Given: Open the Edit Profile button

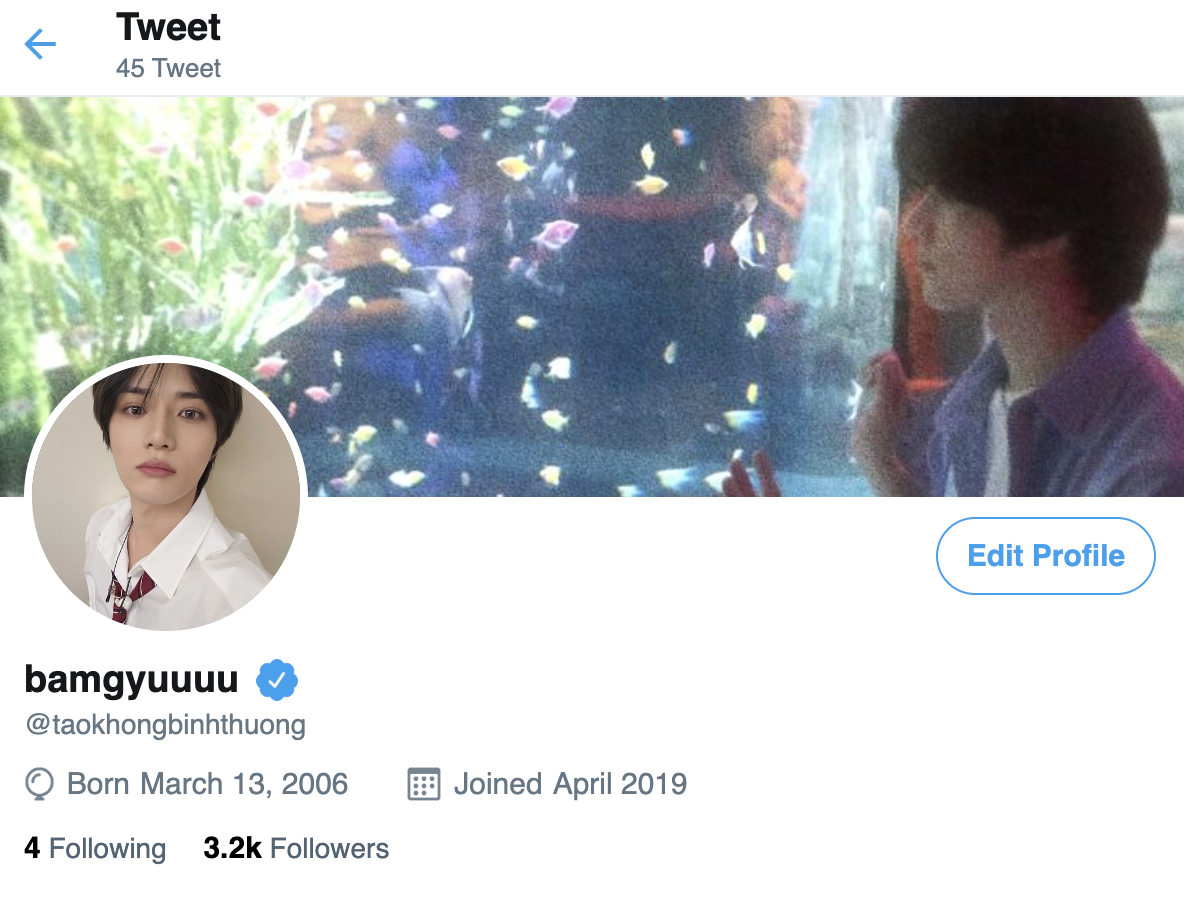Looking at the screenshot, I should [1046, 556].
